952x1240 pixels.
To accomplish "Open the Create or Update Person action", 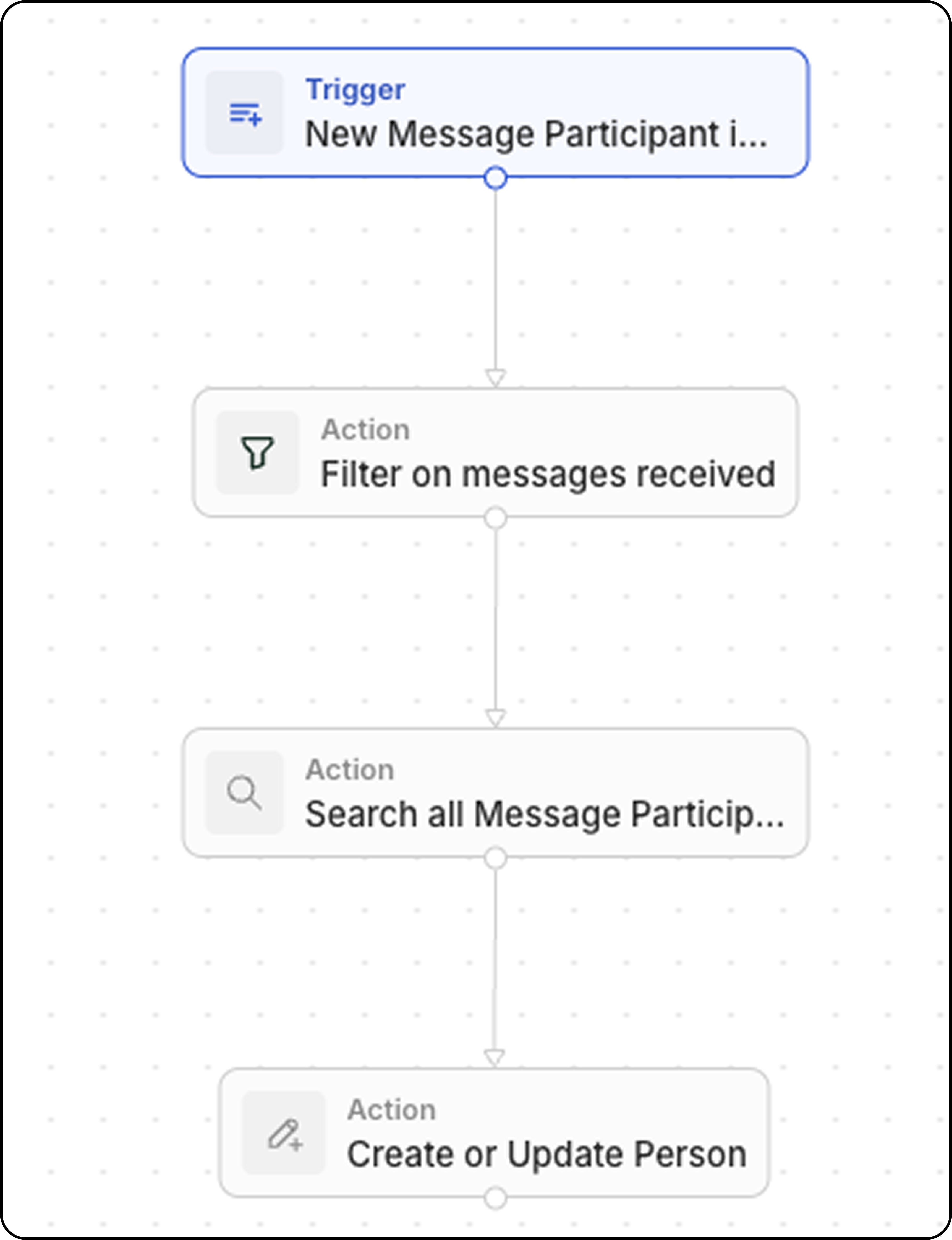I will click(494, 1132).
